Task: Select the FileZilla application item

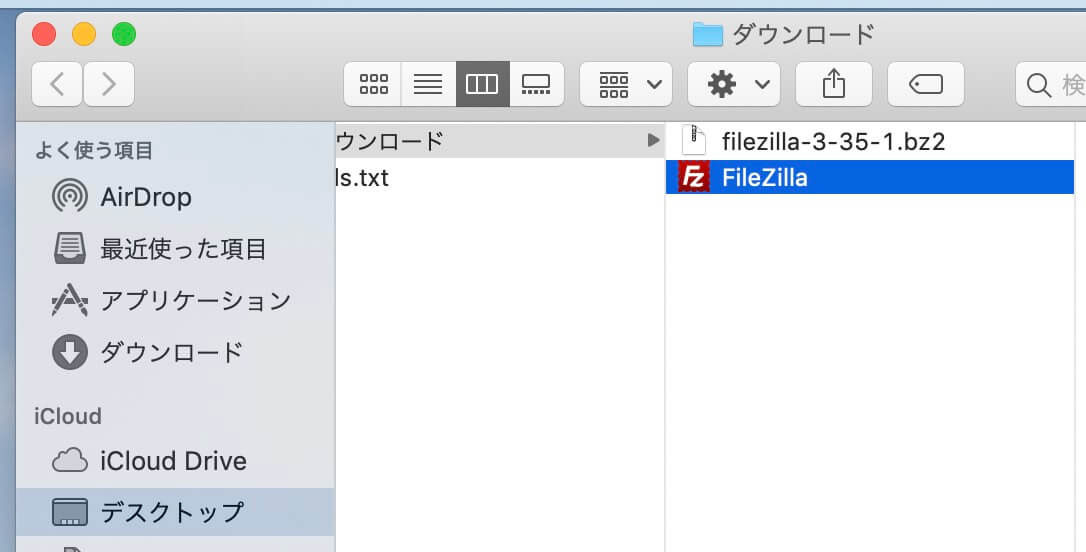Action: (x=764, y=178)
